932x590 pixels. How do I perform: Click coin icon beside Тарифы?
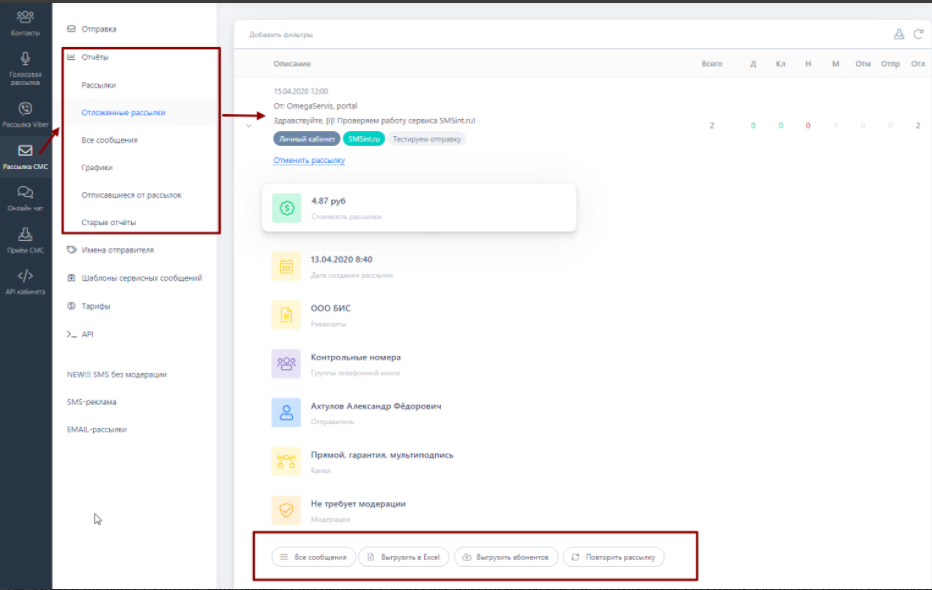pyautogui.click(x=71, y=305)
